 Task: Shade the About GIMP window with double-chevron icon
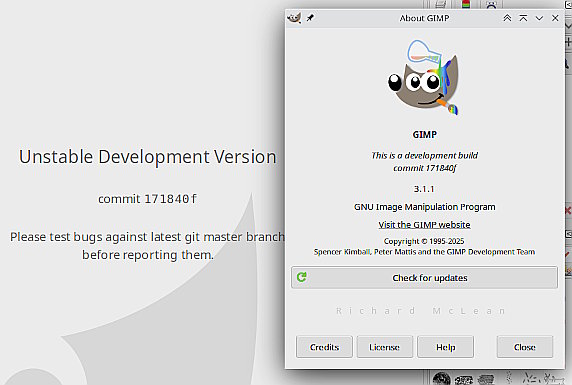pos(507,18)
